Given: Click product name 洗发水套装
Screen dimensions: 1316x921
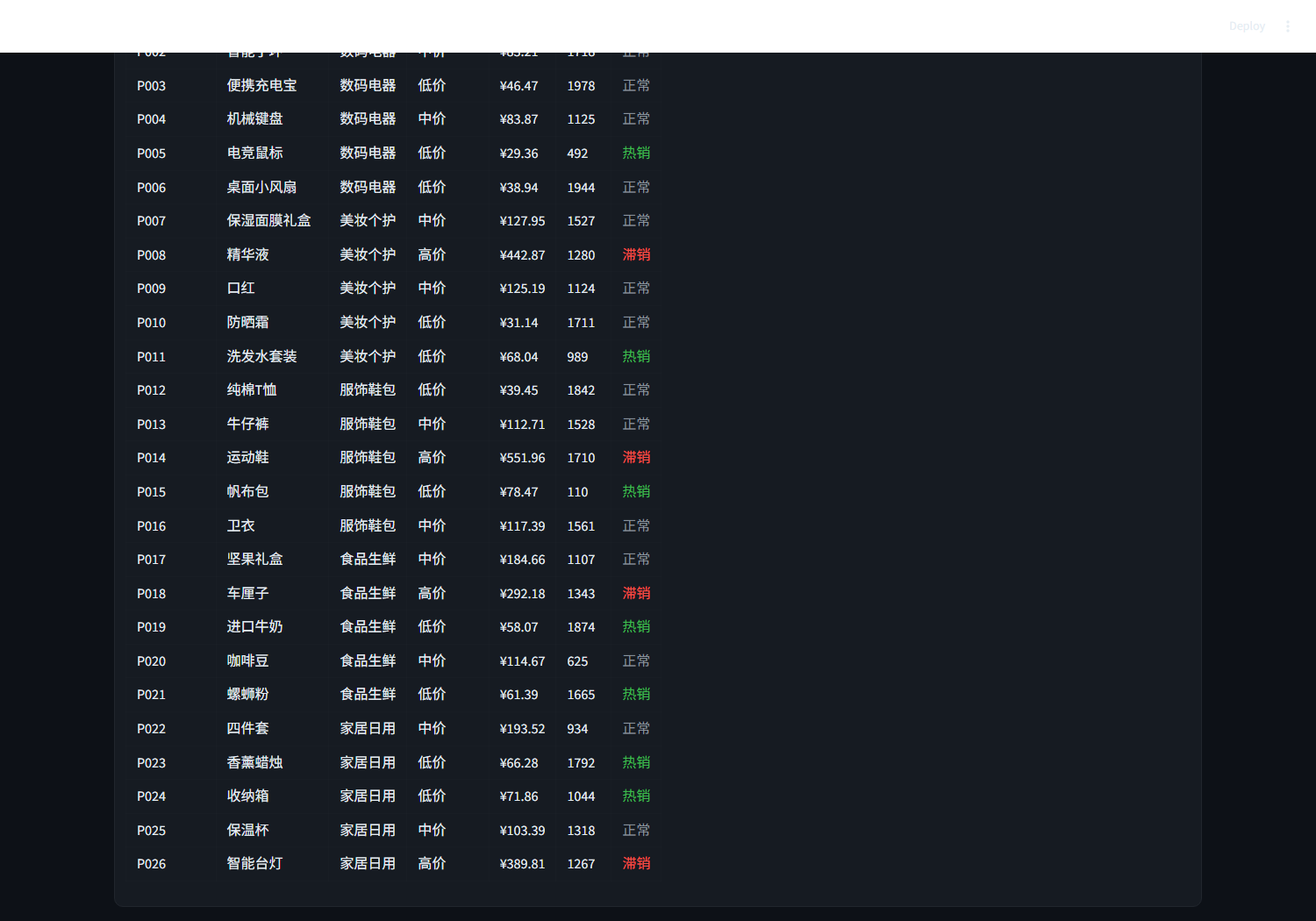Looking at the screenshot, I should coord(261,357).
